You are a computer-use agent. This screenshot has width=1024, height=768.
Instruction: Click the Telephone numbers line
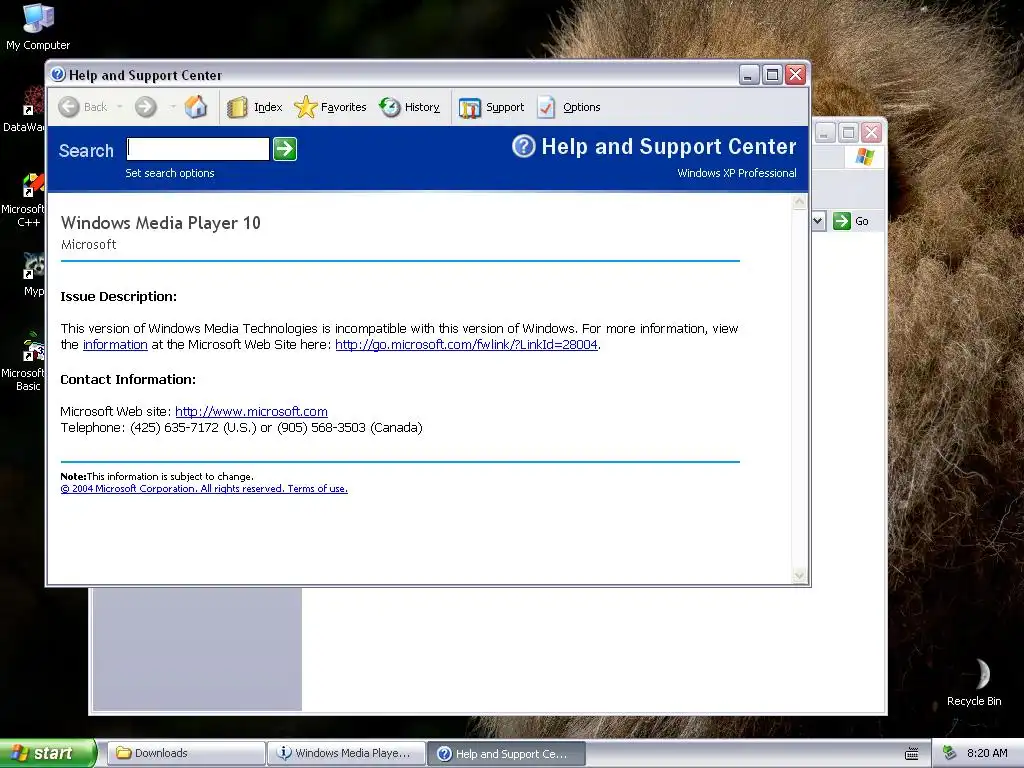(x=242, y=428)
